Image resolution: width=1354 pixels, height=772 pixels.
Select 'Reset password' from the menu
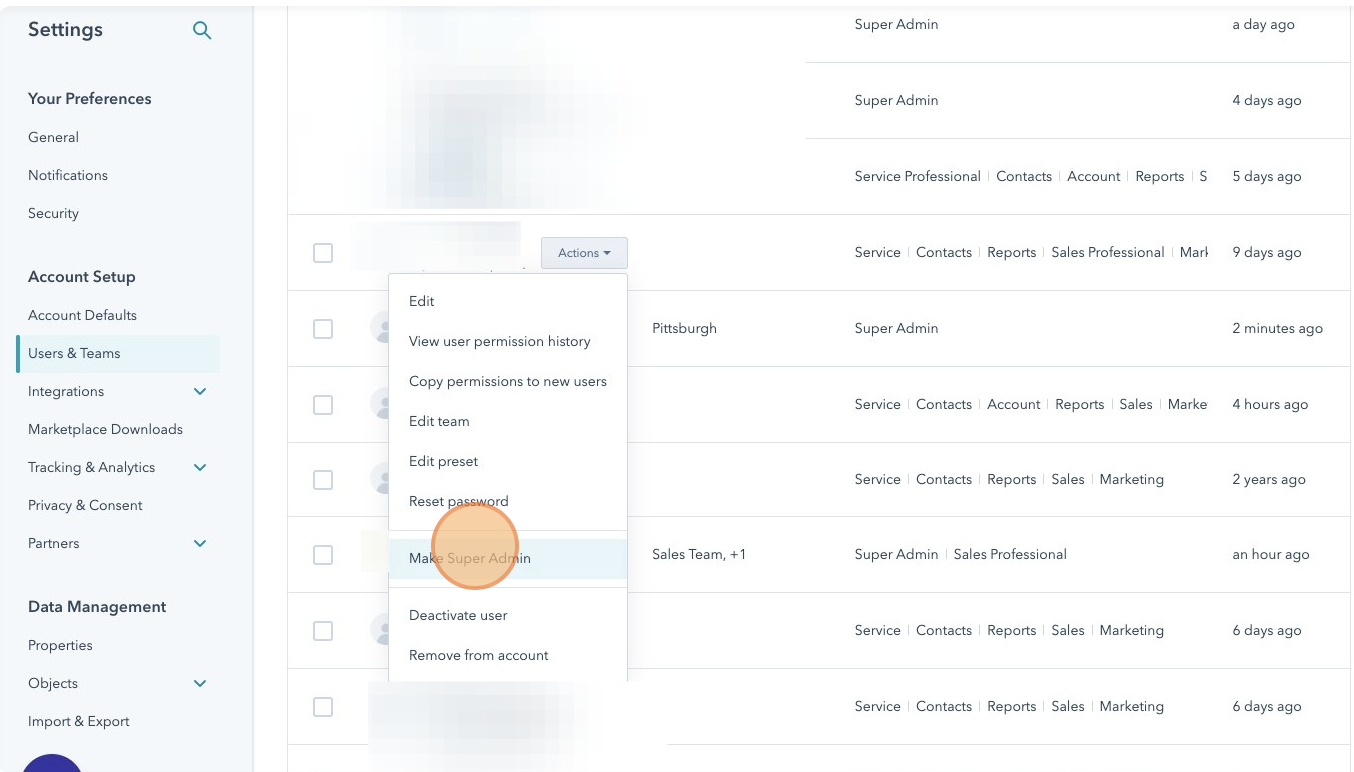coord(458,501)
